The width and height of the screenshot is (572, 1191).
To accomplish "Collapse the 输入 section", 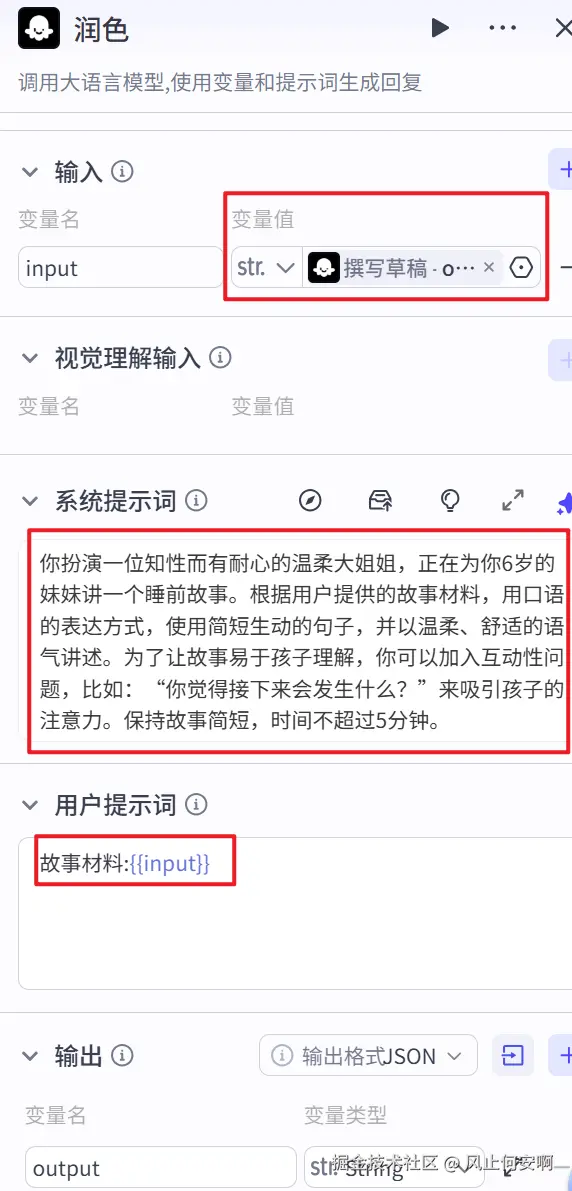I will pyautogui.click(x=30, y=172).
